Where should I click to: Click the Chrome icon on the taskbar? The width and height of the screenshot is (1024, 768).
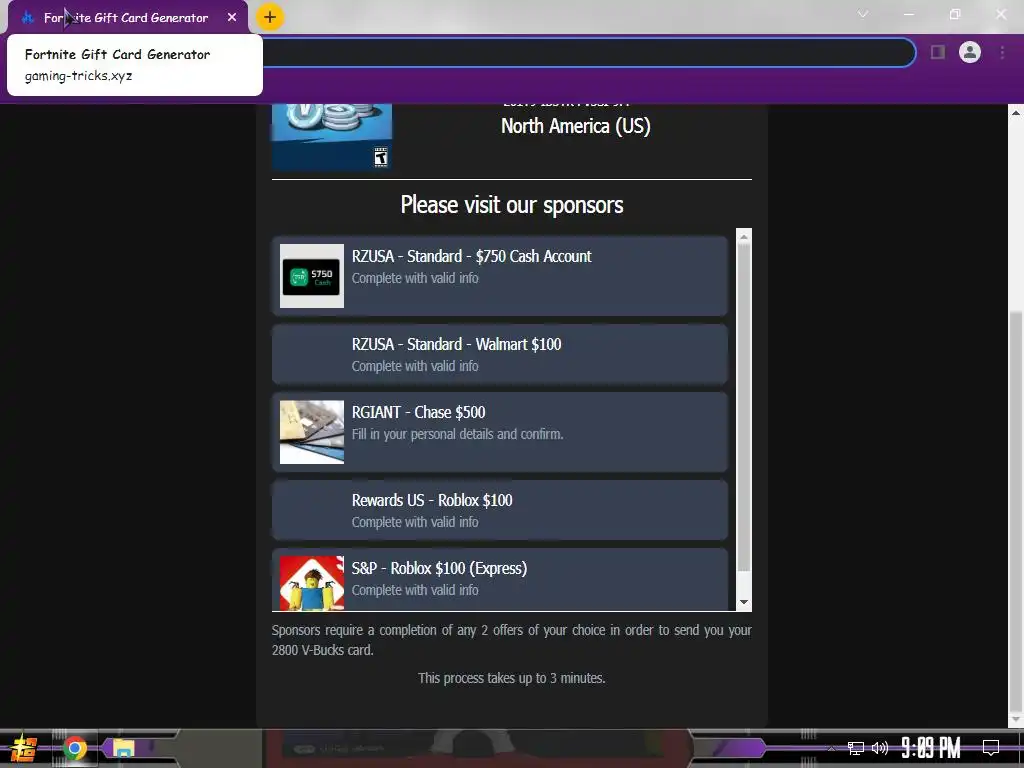(74, 748)
